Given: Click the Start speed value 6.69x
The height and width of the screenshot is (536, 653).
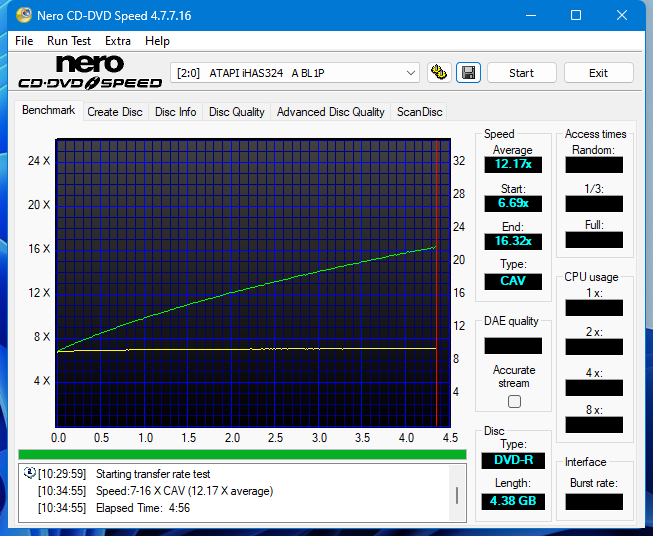Looking at the screenshot, I should [x=513, y=203].
